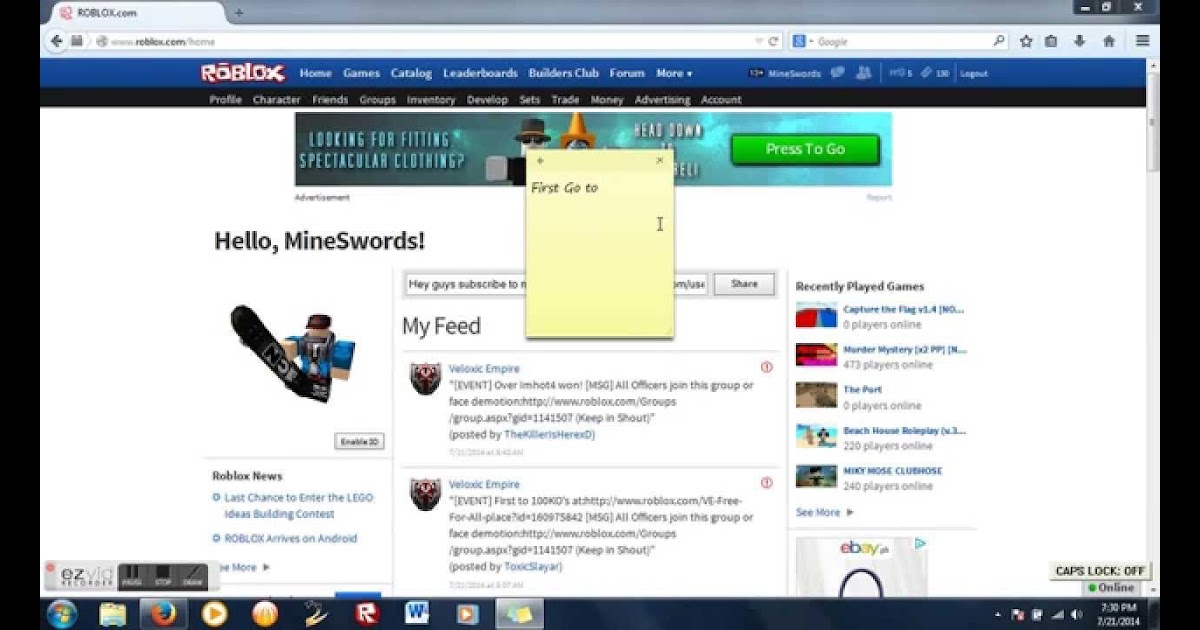The height and width of the screenshot is (630, 1200).
Task: Open the ezvid Draw tool
Action: (x=193, y=575)
